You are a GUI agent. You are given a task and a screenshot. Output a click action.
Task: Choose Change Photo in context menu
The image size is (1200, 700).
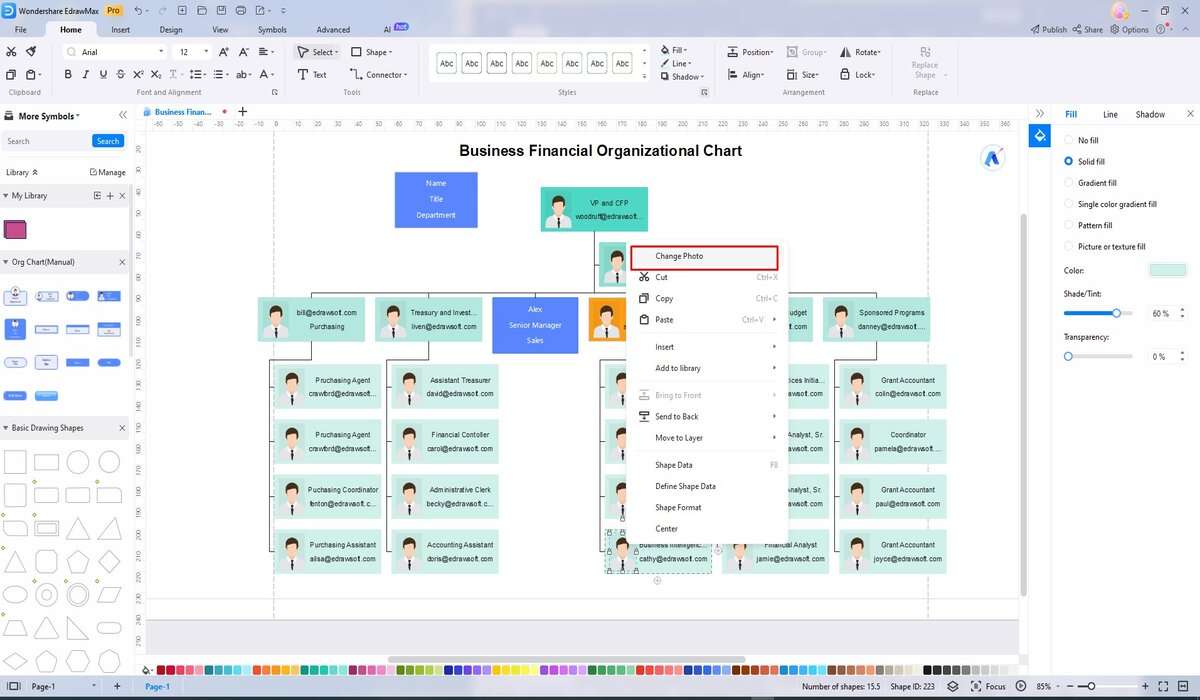[x=704, y=257]
